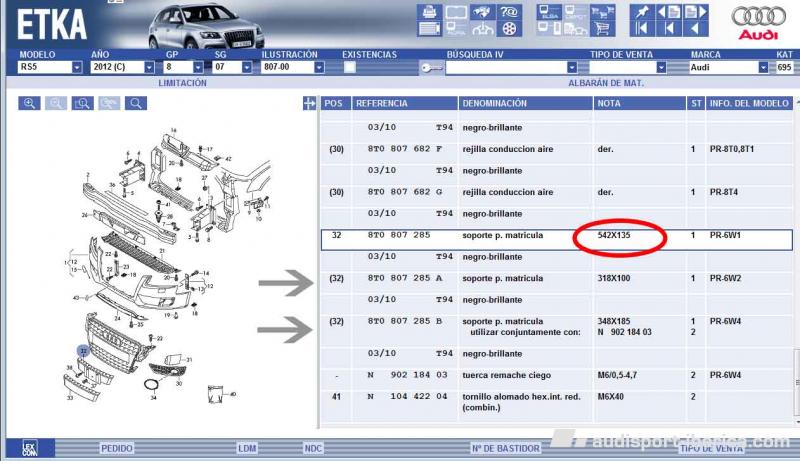This screenshot has height=461, width=800.
Task: Click the plain magnifier search icon
Action: tap(136, 104)
